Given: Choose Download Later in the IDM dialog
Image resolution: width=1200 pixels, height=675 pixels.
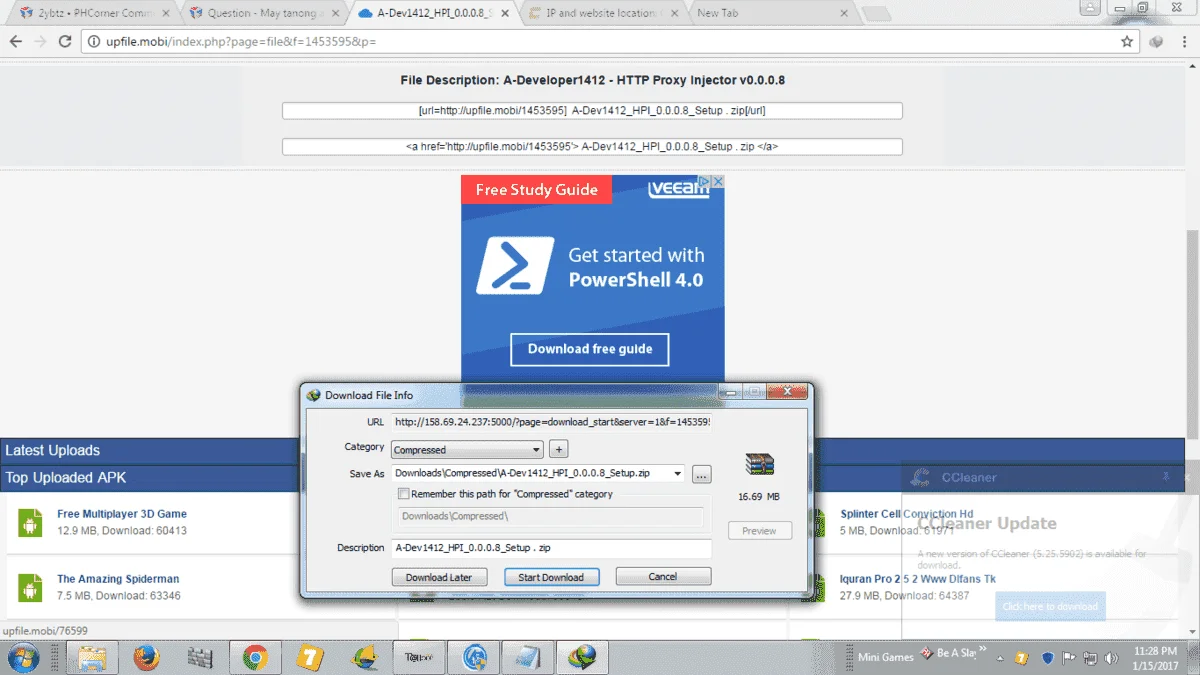Looking at the screenshot, I should 439,577.
